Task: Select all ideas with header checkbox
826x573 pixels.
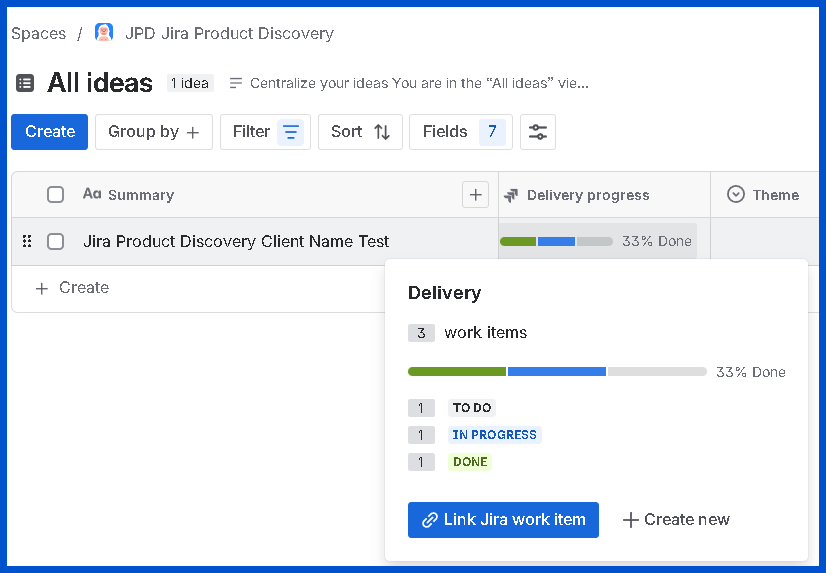Action: click(x=55, y=194)
